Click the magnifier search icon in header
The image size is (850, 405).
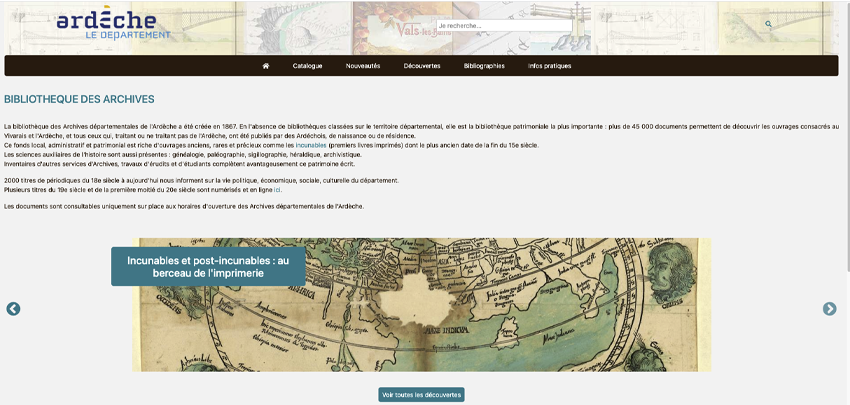(768, 24)
